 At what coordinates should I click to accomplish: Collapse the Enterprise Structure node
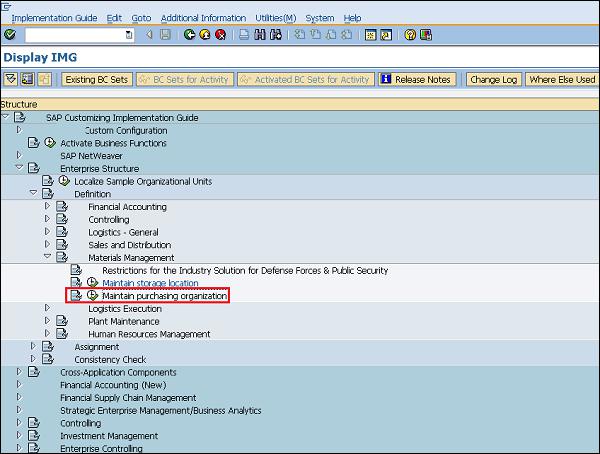click(18, 168)
